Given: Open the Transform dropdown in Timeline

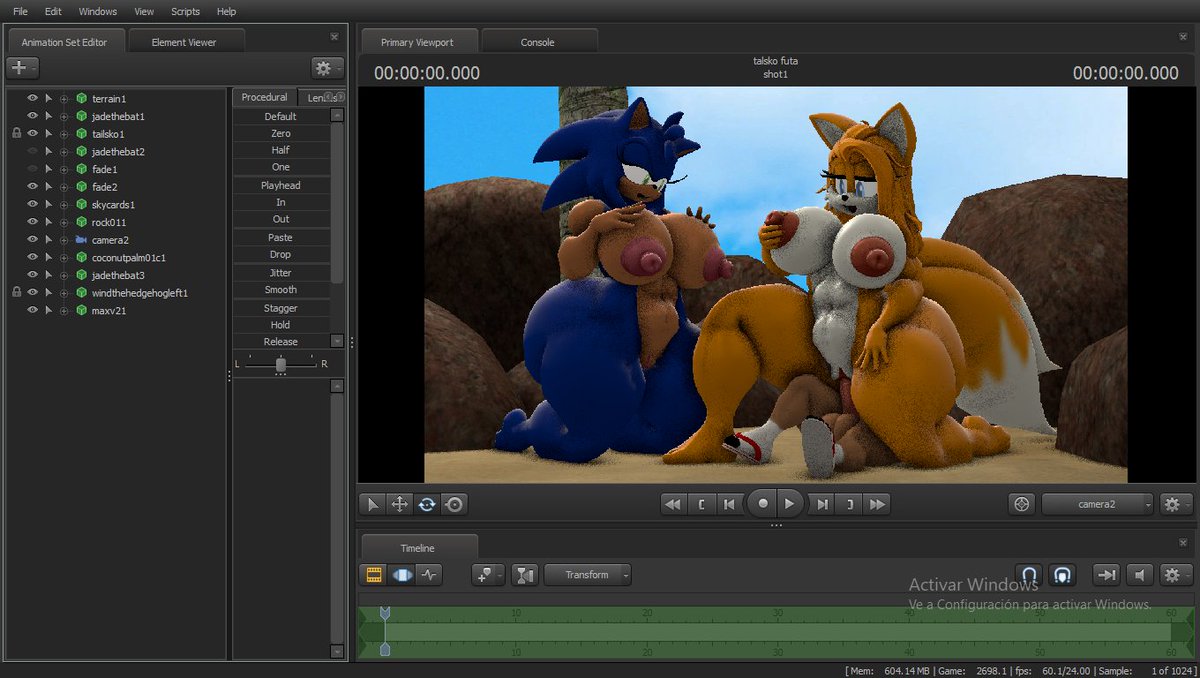Looking at the screenshot, I should pos(587,575).
